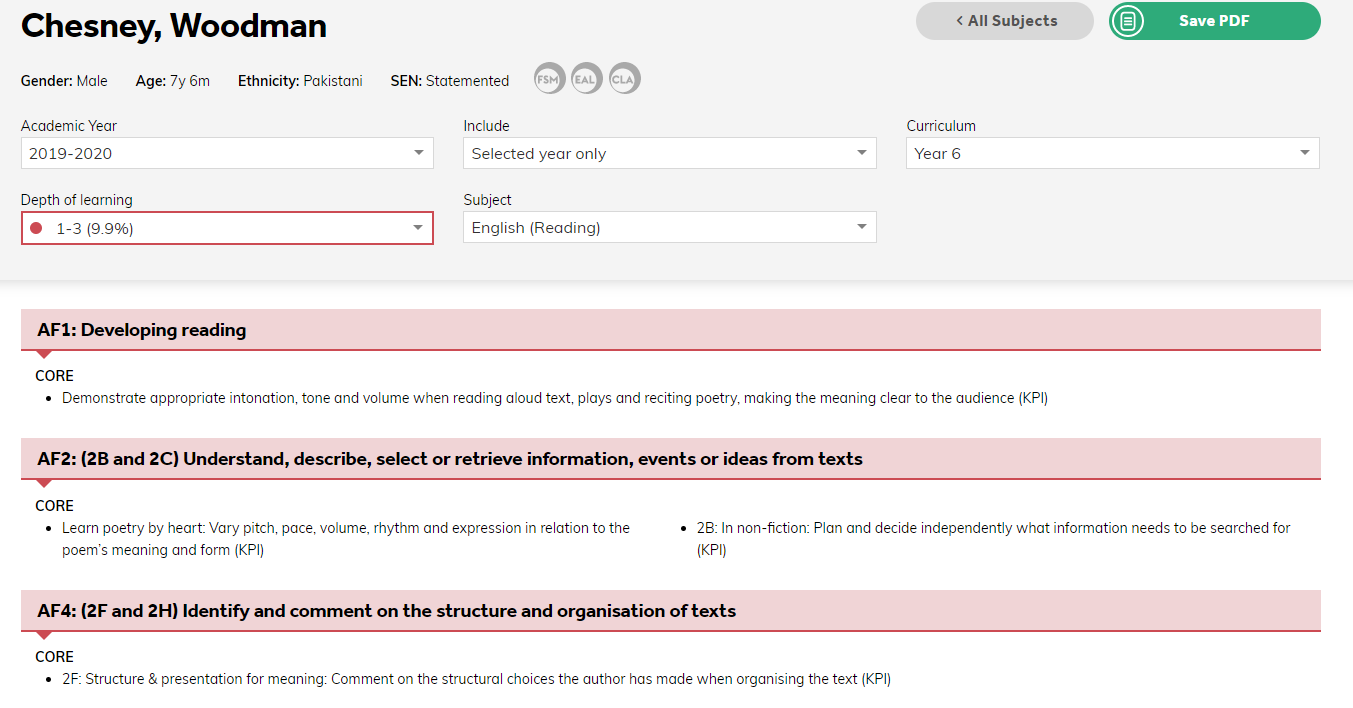Click the Subject field label
Image resolution: width=1353 pixels, height=708 pixels.
[x=488, y=200]
